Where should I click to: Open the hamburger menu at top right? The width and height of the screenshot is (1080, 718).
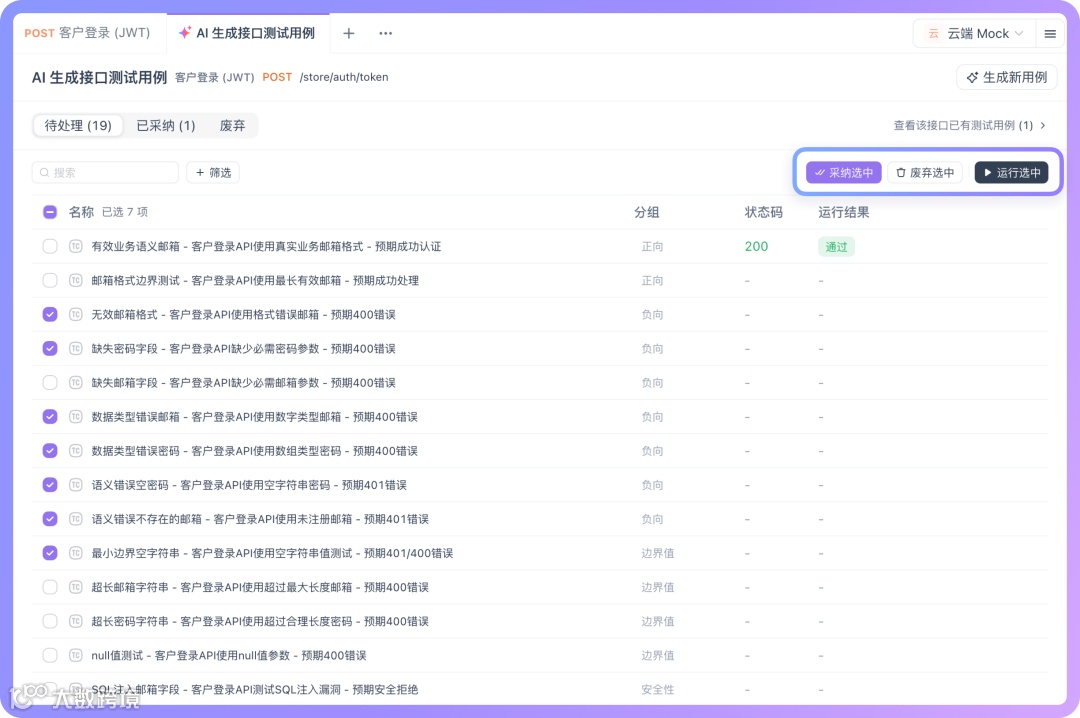click(x=1050, y=34)
